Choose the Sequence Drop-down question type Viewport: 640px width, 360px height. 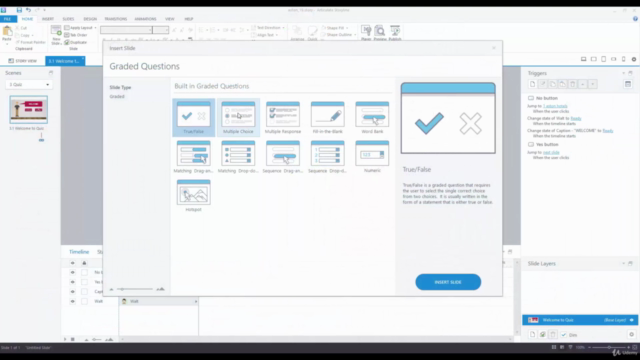coord(327,157)
